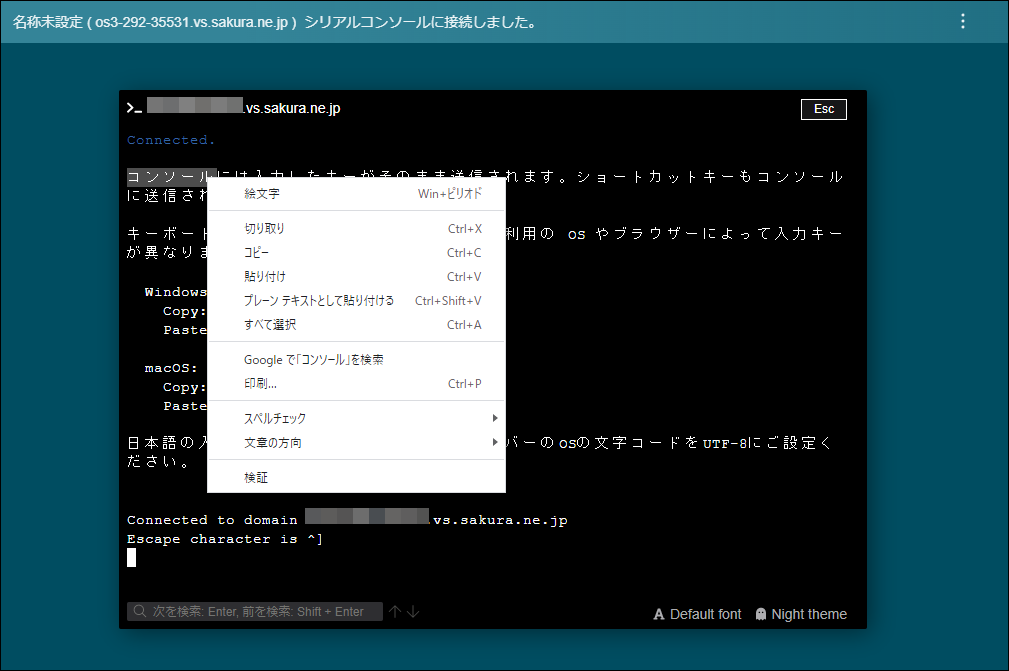Open 検証 from the context menu
Image resolution: width=1009 pixels, height=671 pixels.
click(256, 478)
